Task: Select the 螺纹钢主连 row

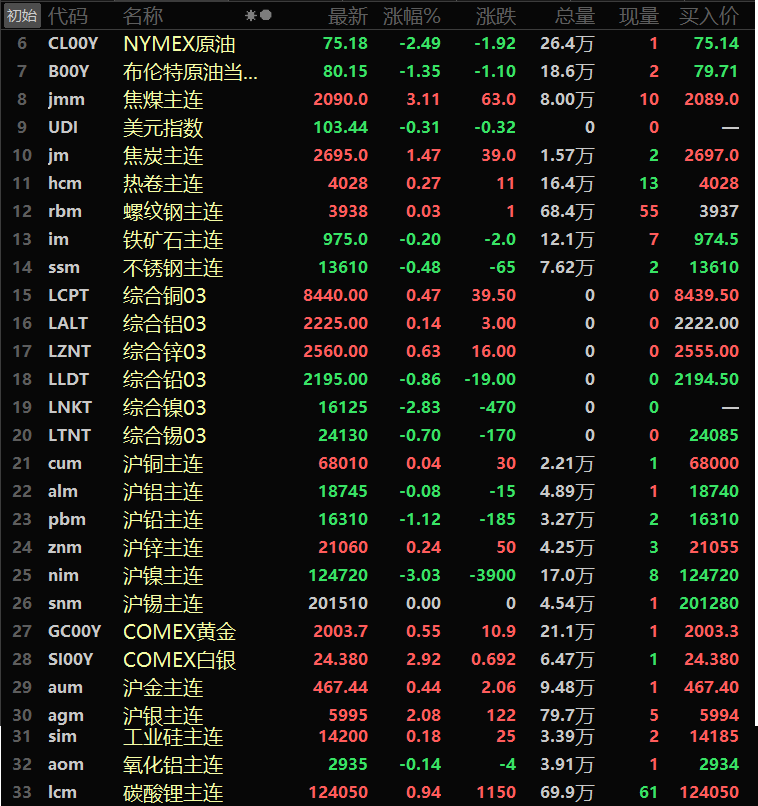Action: (x=379, y=212)
